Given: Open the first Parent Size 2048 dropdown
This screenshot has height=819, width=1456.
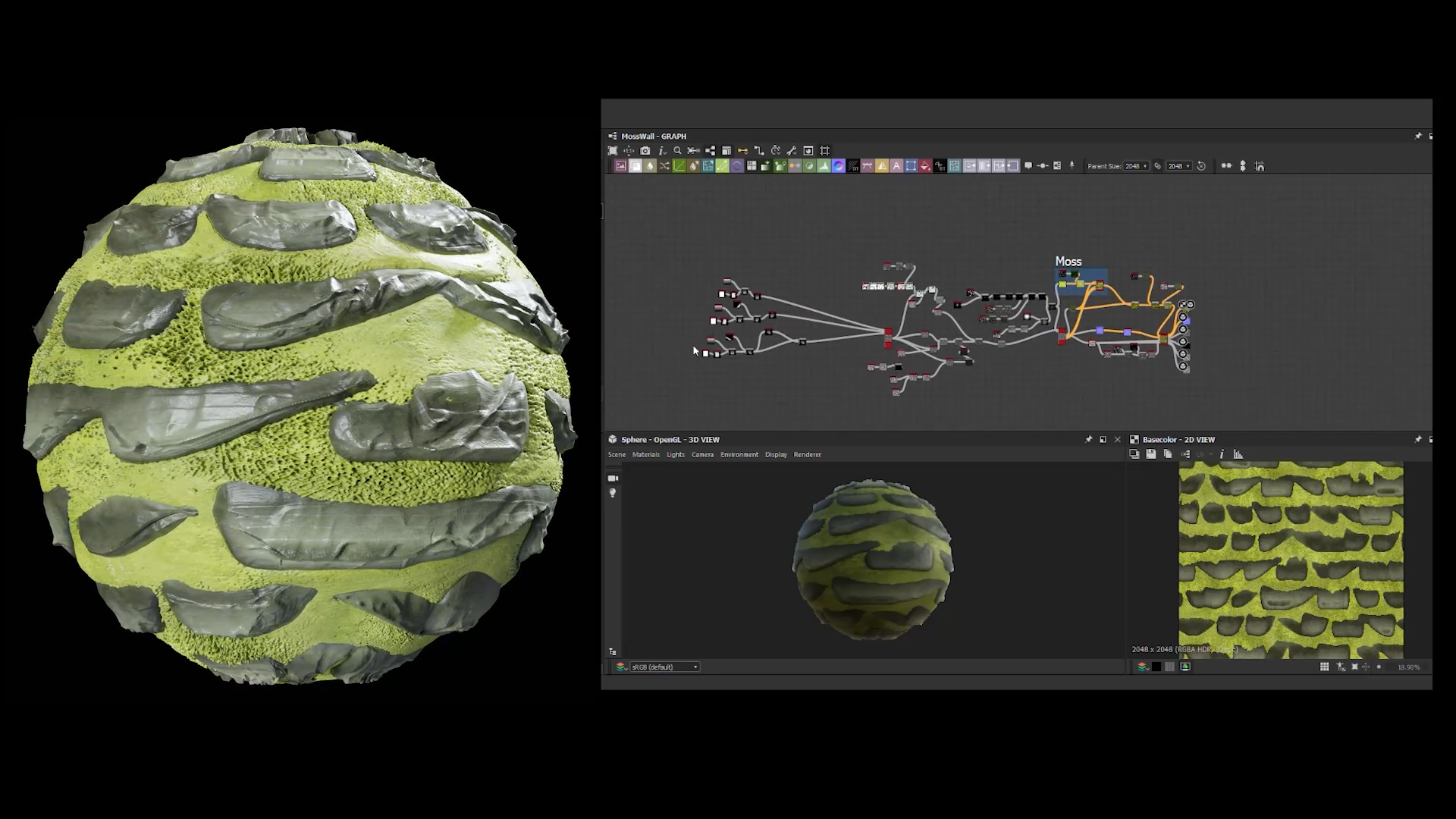Looking at the screenshot, I should click(1136, 166).
